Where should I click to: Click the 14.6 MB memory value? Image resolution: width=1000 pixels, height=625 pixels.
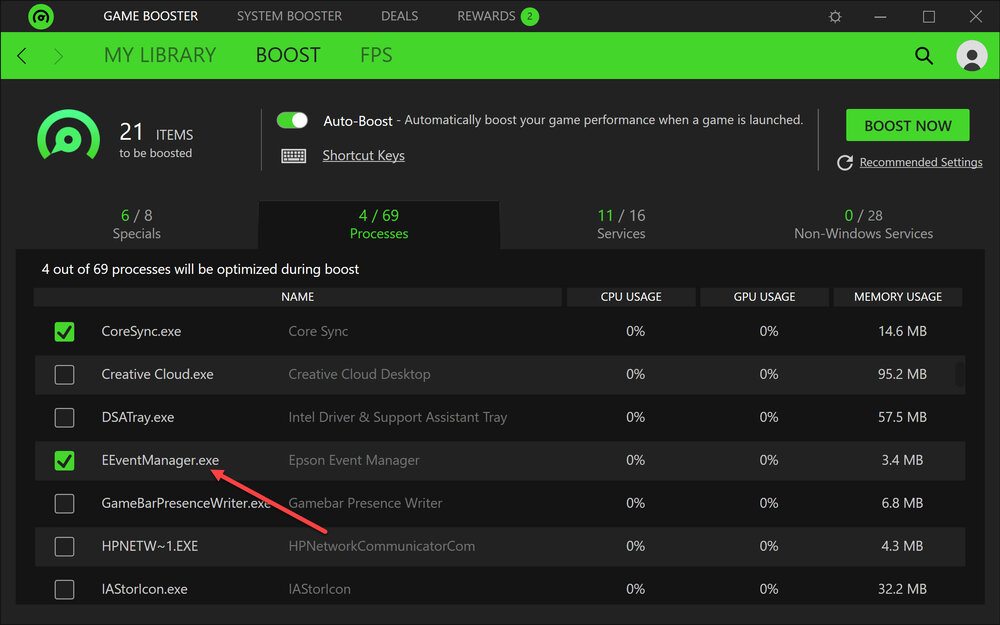click(x=902, y=332)
